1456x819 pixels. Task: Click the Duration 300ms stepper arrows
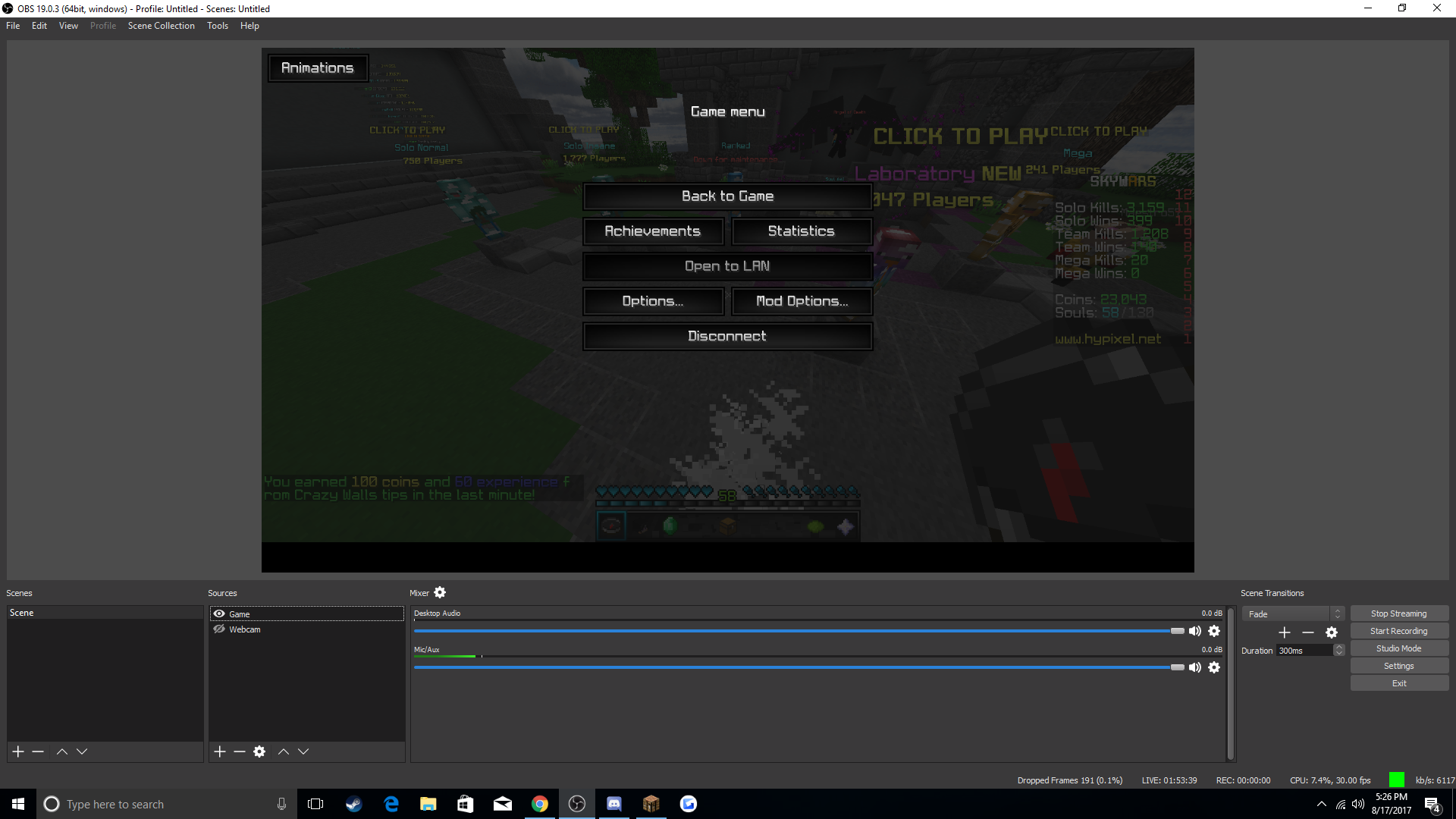(x=1339, y=651)
